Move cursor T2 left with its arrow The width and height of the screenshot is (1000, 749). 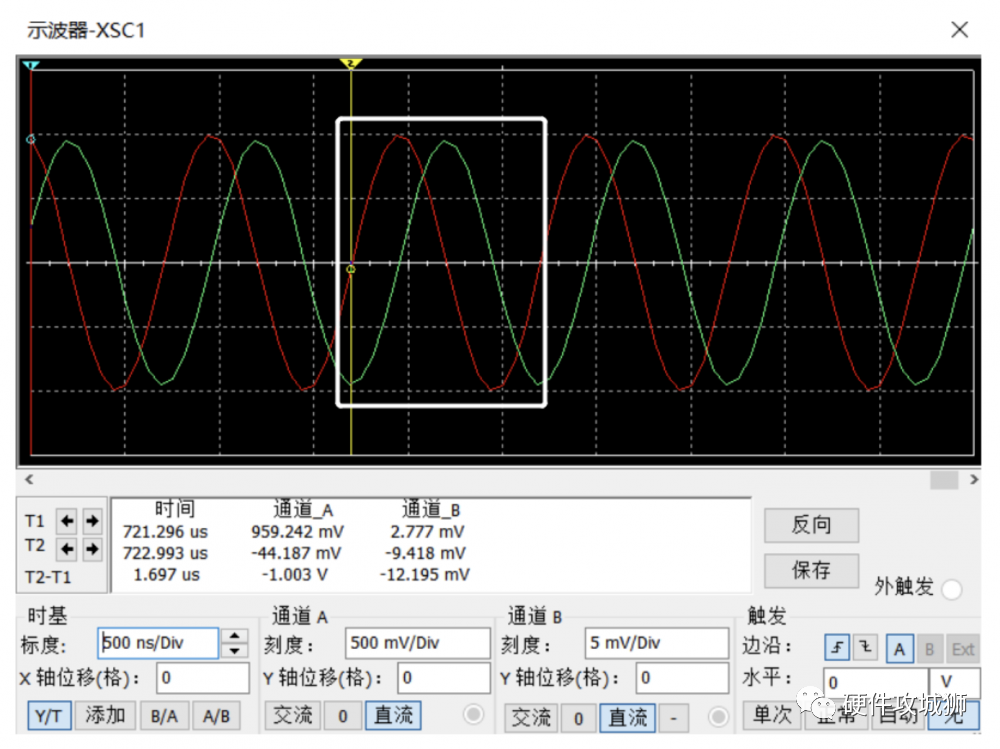67,549
